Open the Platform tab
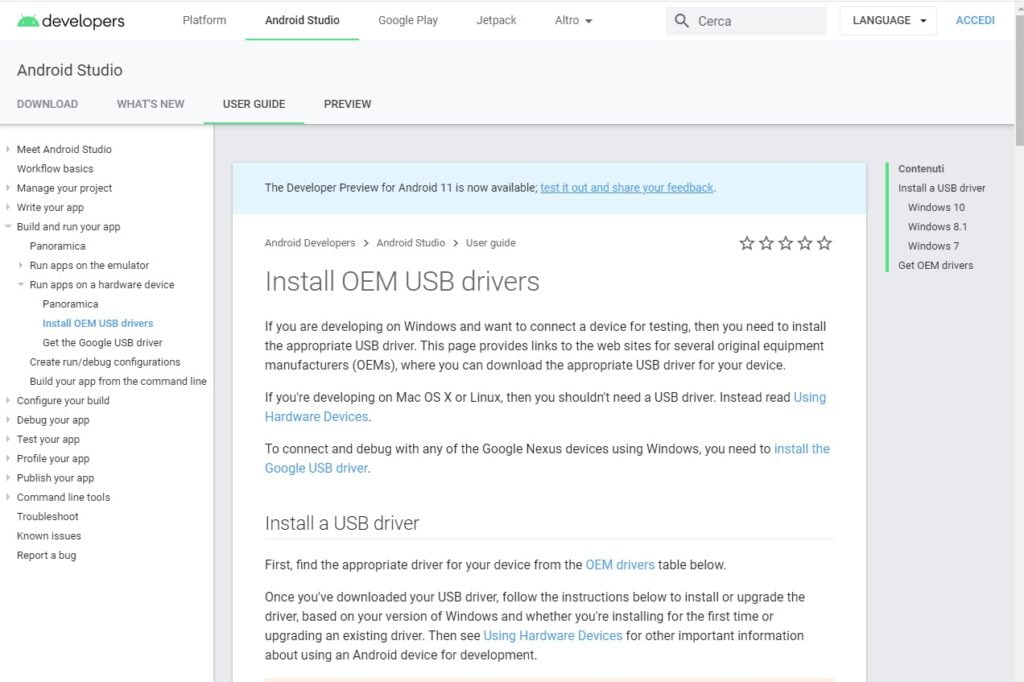 tap(204, 20)
